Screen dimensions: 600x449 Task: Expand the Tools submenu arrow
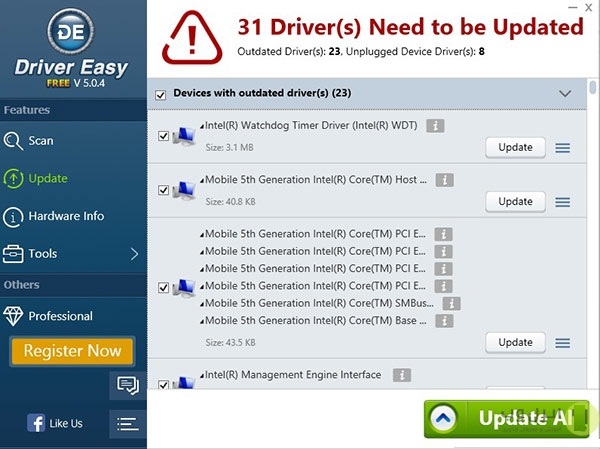pyautogui.click(x=134, y=254)
